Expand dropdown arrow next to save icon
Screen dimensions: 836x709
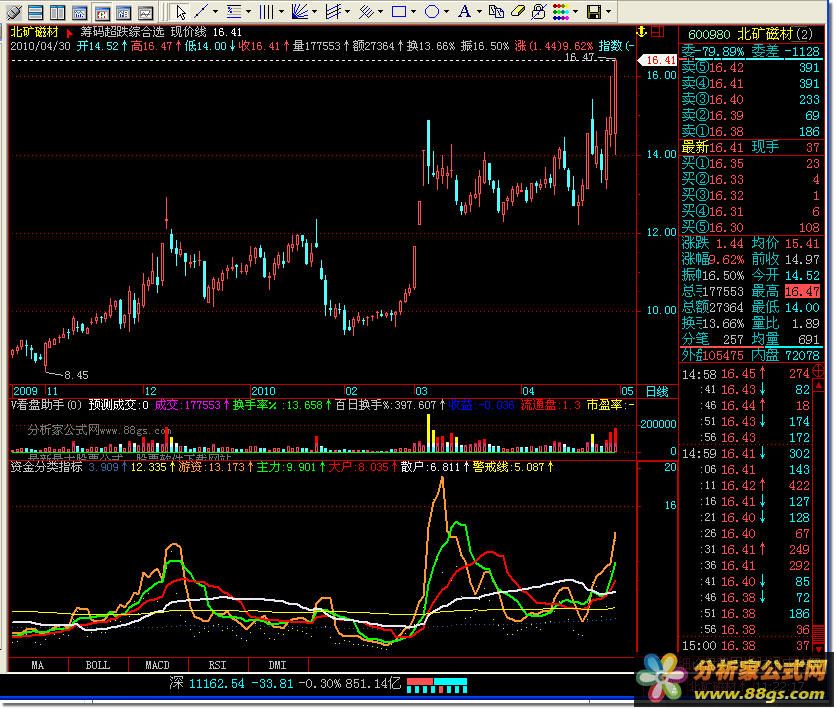point(609,12)
